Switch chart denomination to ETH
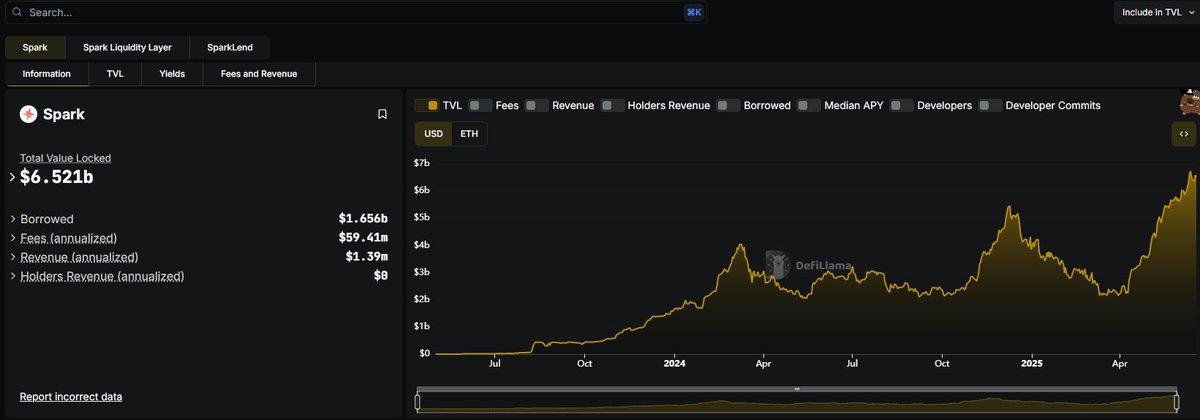 pyautogui.click(x=469, y=134)
